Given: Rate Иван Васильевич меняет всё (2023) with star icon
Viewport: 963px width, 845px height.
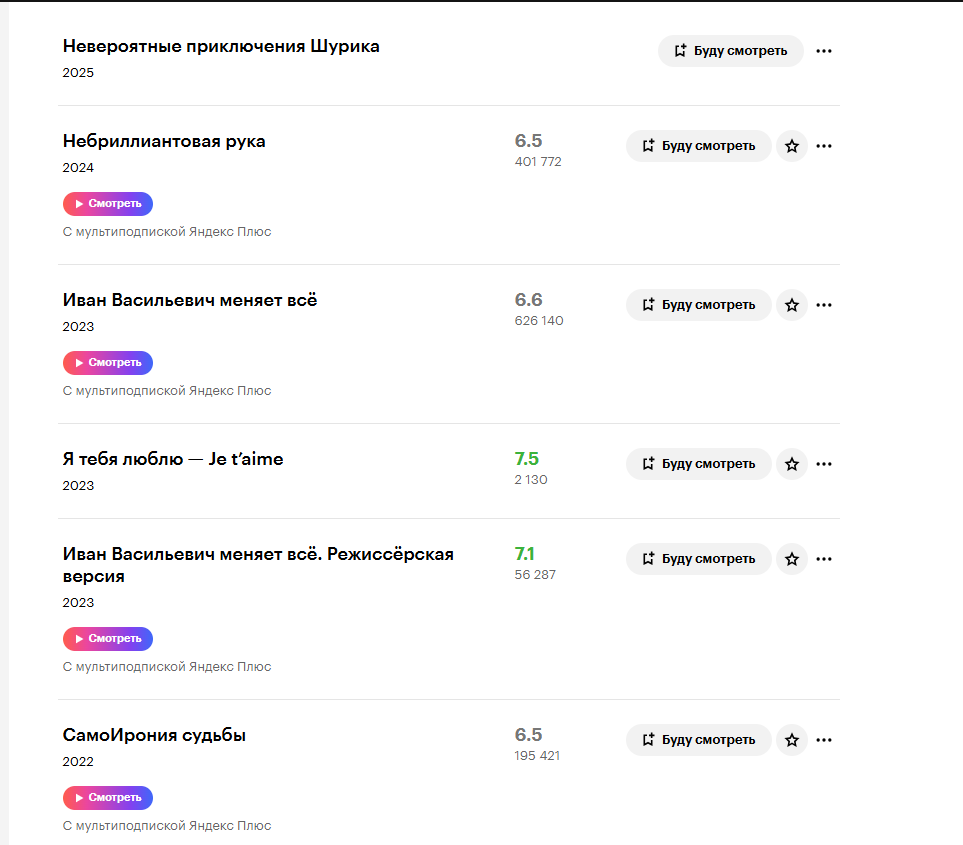Looking at the screenshot, I should (x=792, y=305).
